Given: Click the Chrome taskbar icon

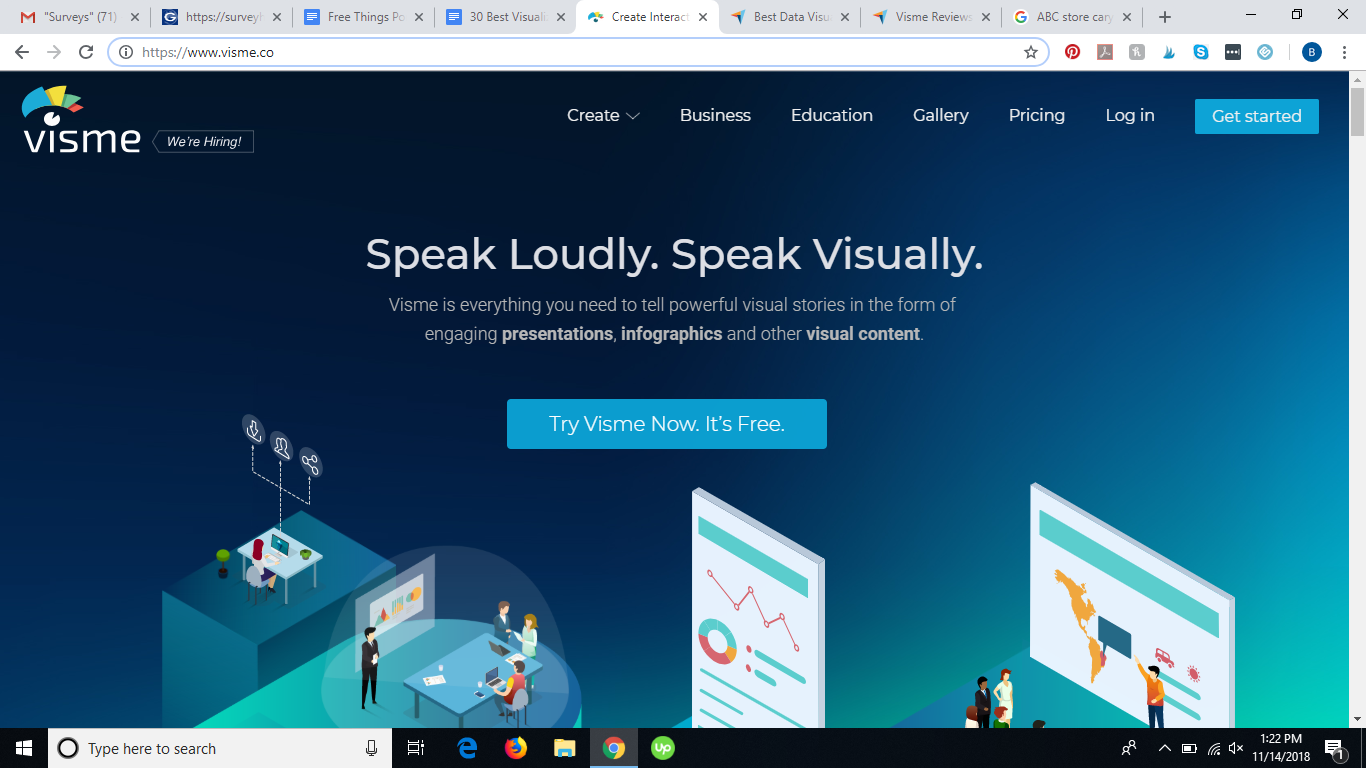Looking at the screenshot, I should coord(614,748).
